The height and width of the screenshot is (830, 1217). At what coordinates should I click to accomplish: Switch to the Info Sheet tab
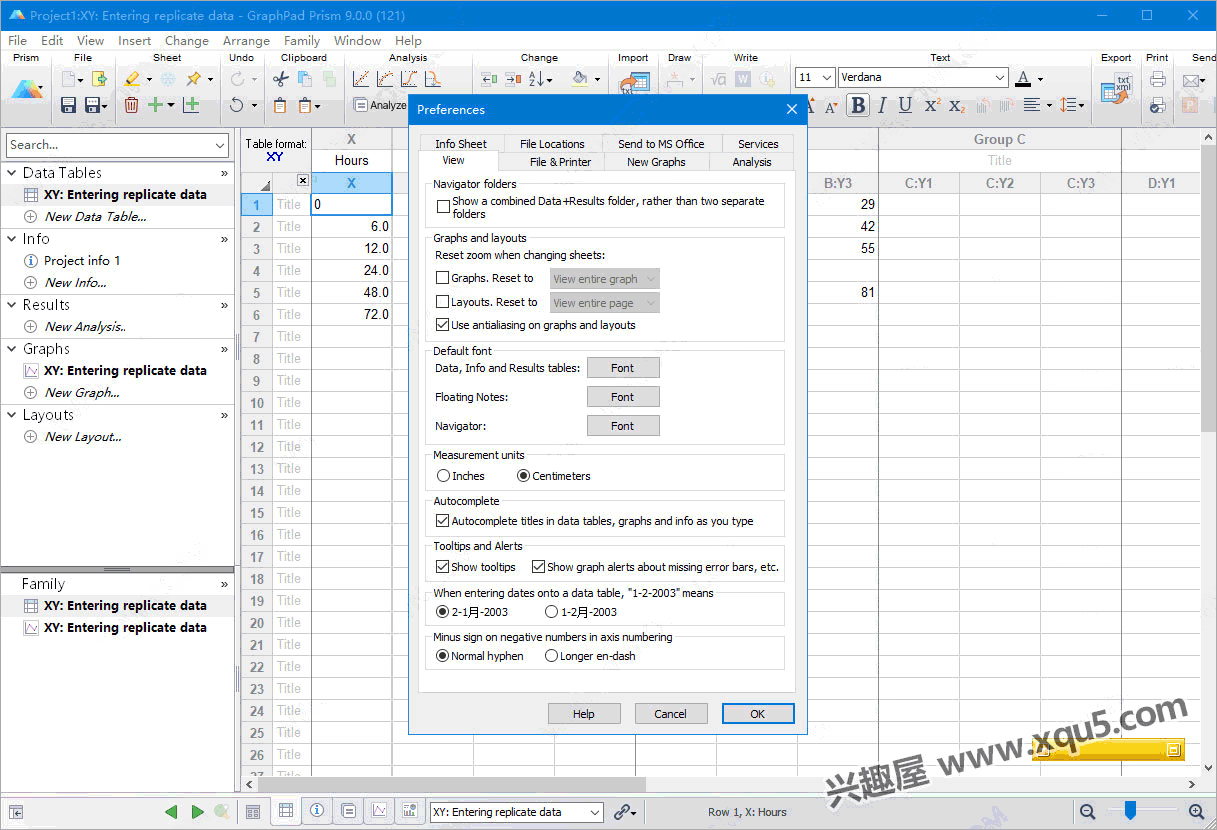[x=461, y=144]
